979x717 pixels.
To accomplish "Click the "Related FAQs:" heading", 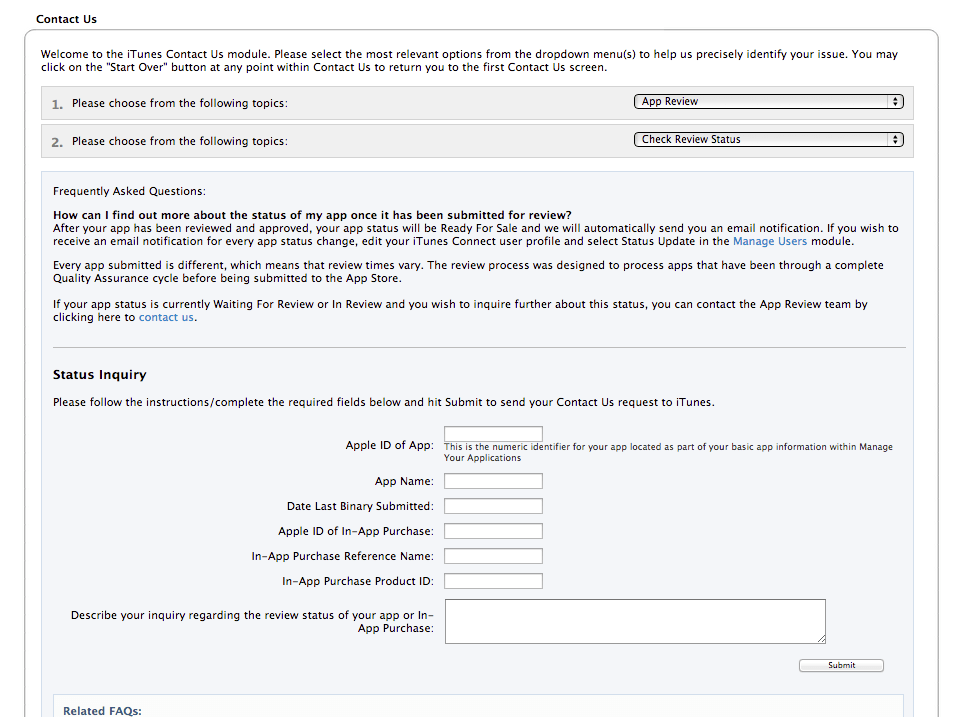I will pyautogui.click(x=102, y=711).
